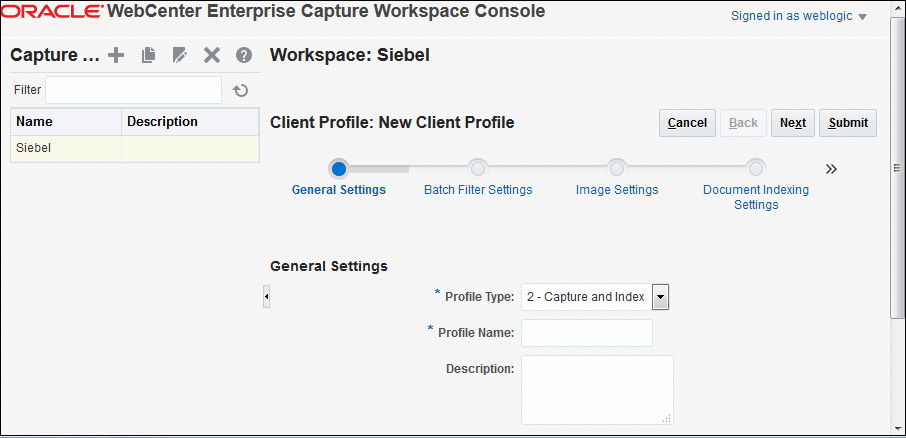Open the Profile Type dropdown
This screenshot has width=906, height=438.
coord(660,297)
